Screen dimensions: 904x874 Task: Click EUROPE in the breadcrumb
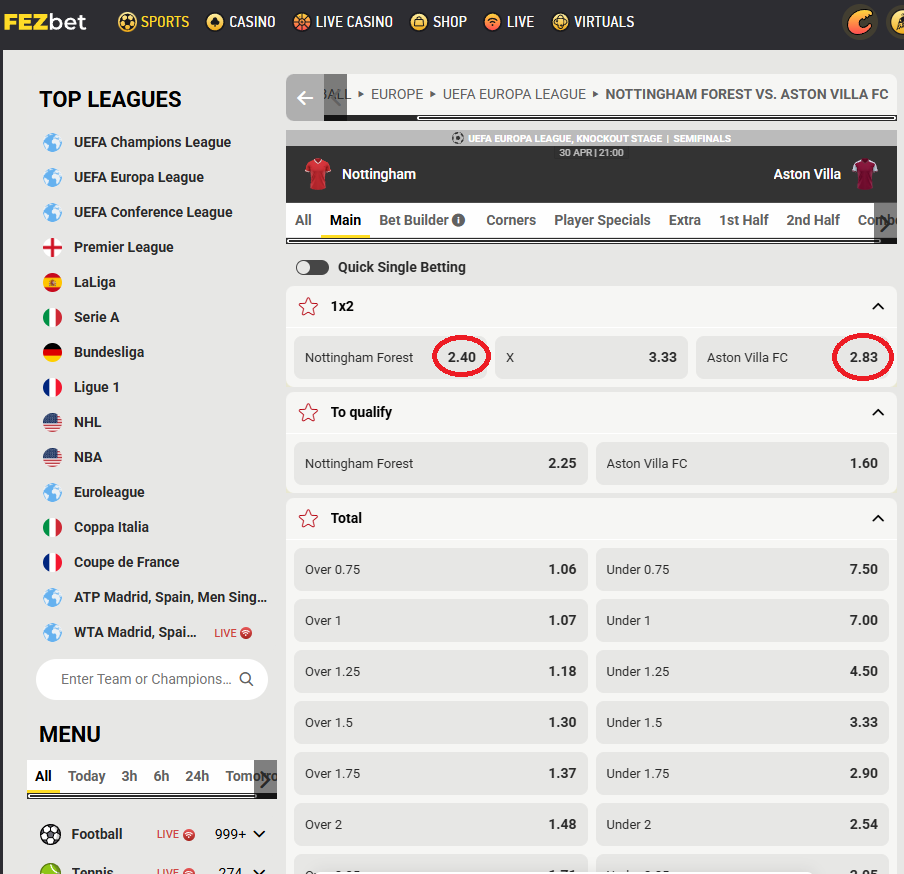(x=397, y=94)
